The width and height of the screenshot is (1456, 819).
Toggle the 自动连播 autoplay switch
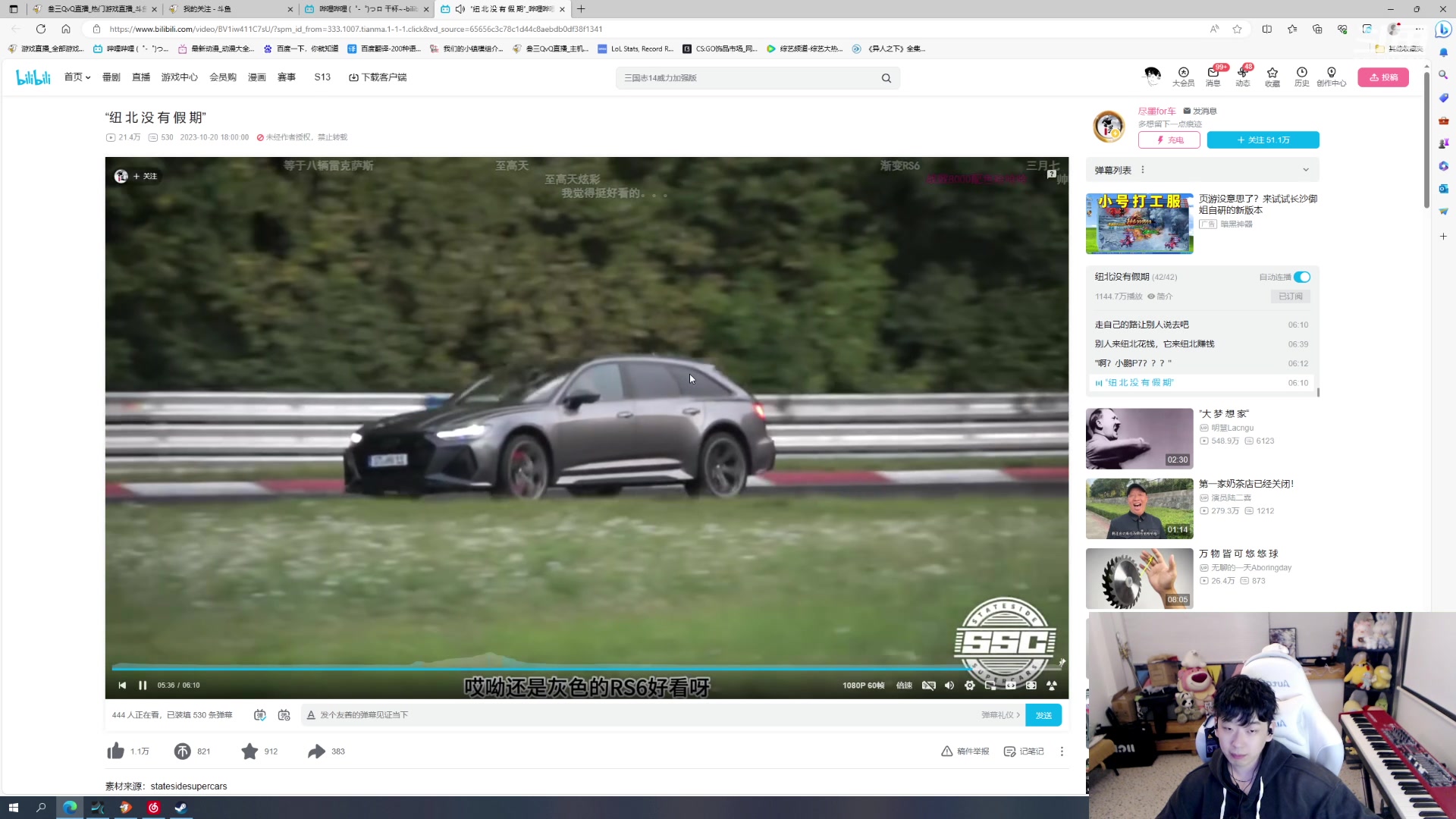pyautogui.click(x=1302, y=277)
